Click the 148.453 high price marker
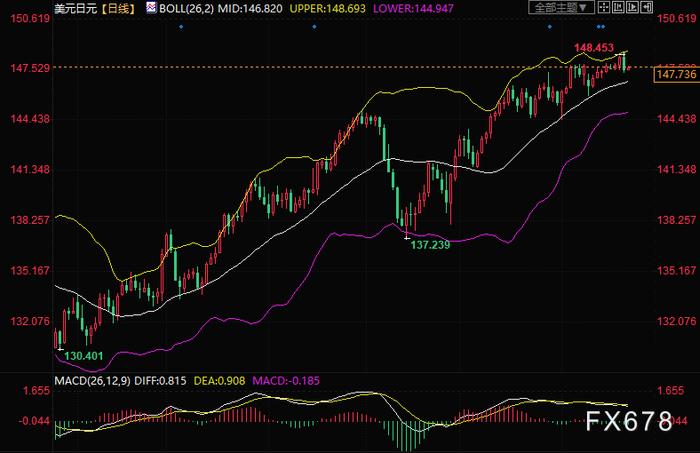The height and width of the screenshot is (453, 700). click(x=594, y=47)
